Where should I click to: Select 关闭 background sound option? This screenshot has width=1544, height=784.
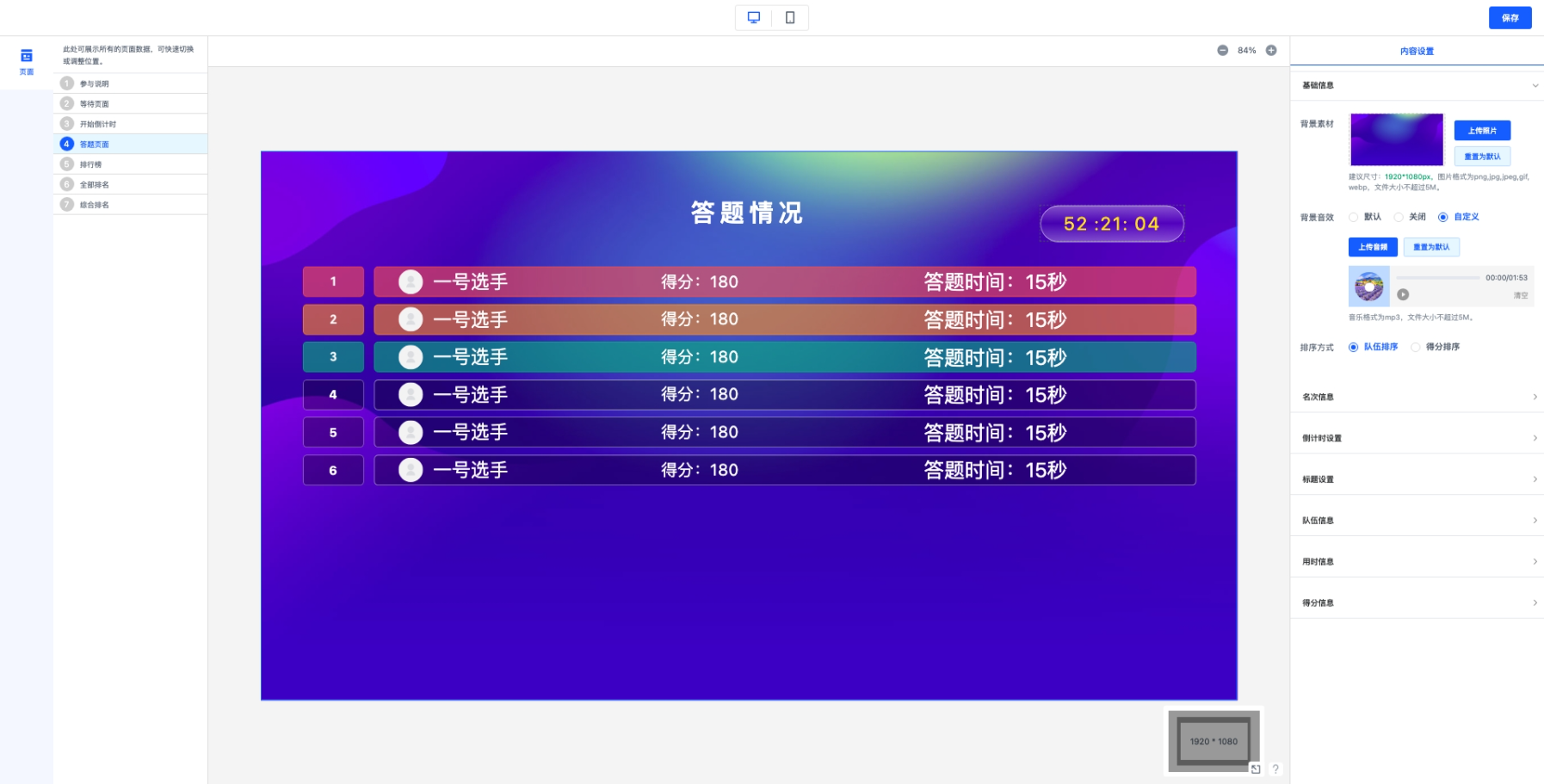coord(1399,217)
